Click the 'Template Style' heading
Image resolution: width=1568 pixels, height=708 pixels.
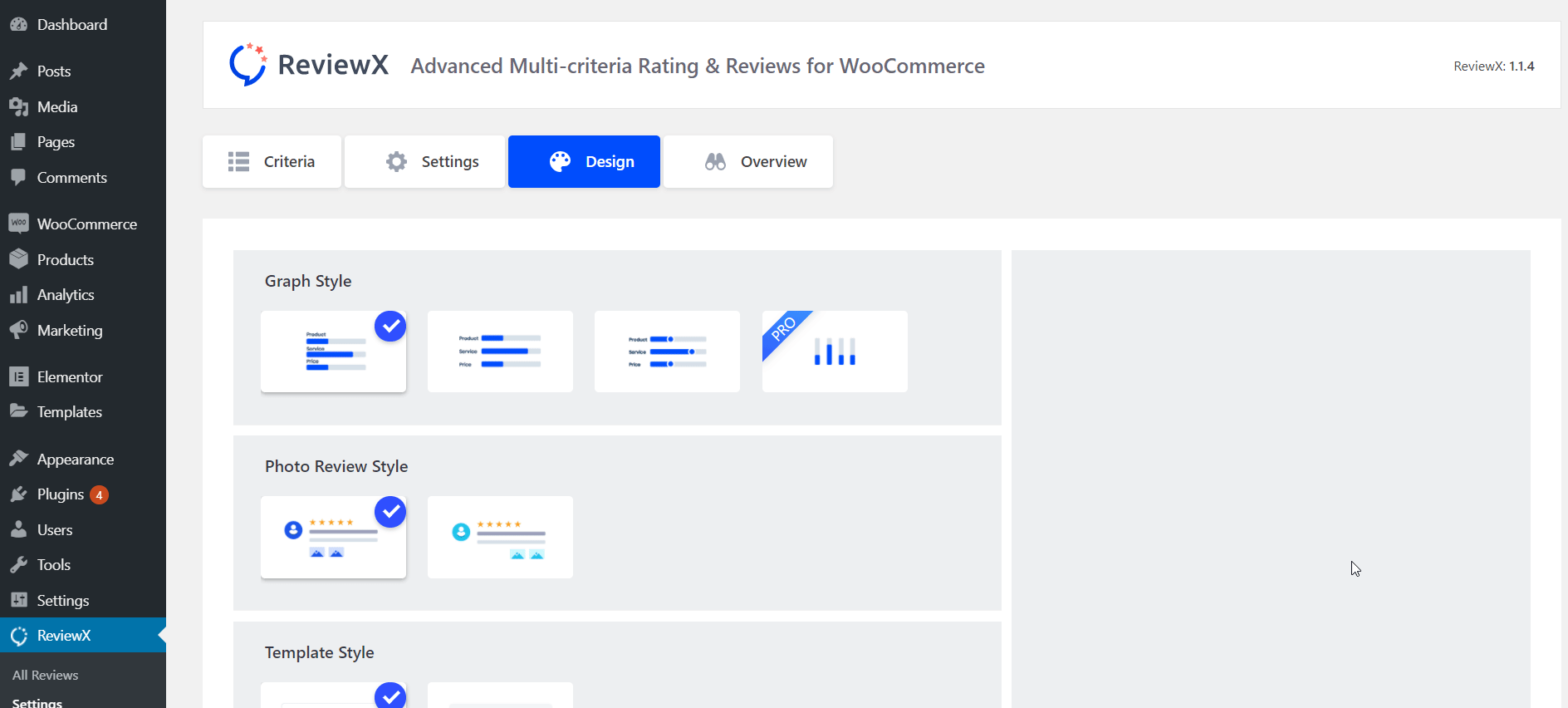[x=320, y=652]
